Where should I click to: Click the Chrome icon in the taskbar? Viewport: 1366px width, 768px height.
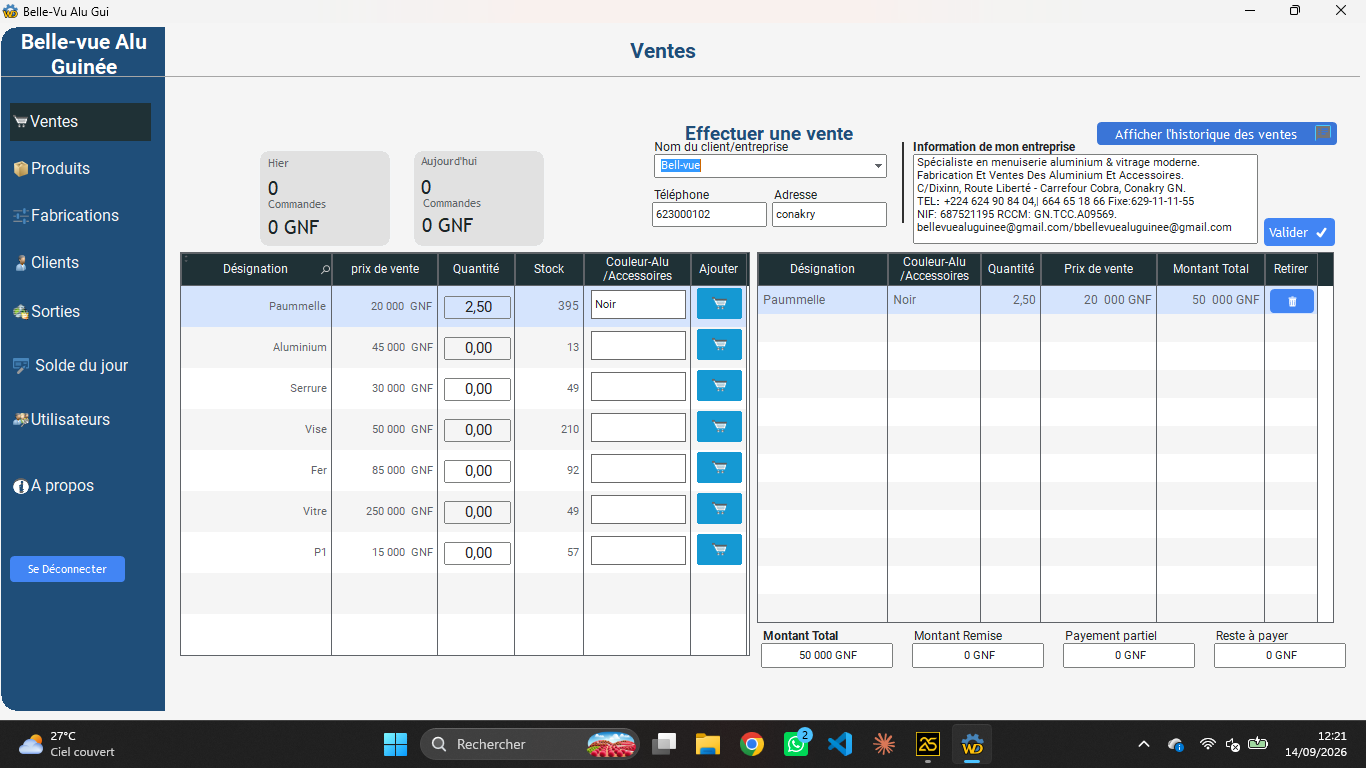click(x=752, y=744)
